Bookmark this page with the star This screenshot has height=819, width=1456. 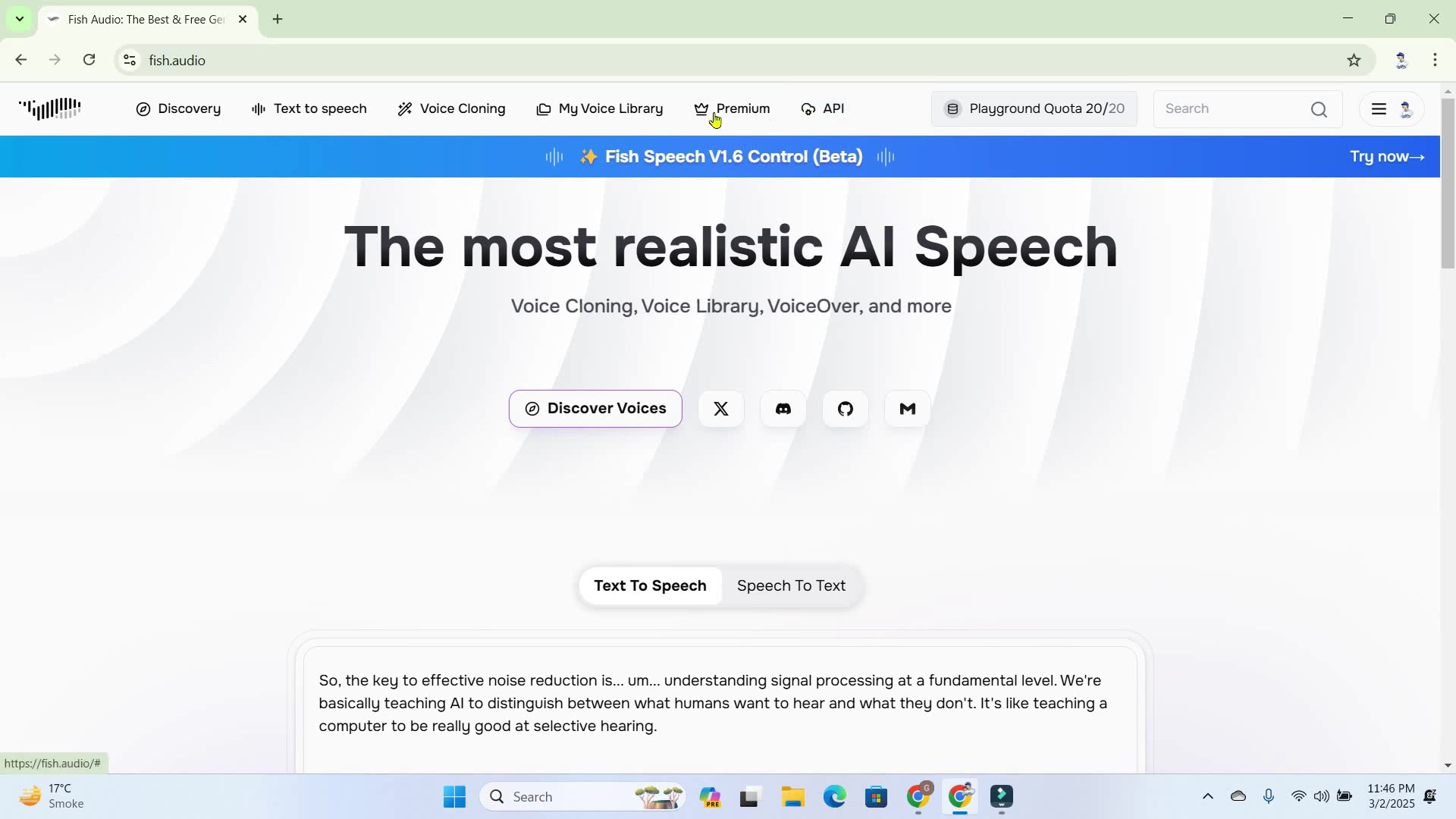[x=1354, y=60]
